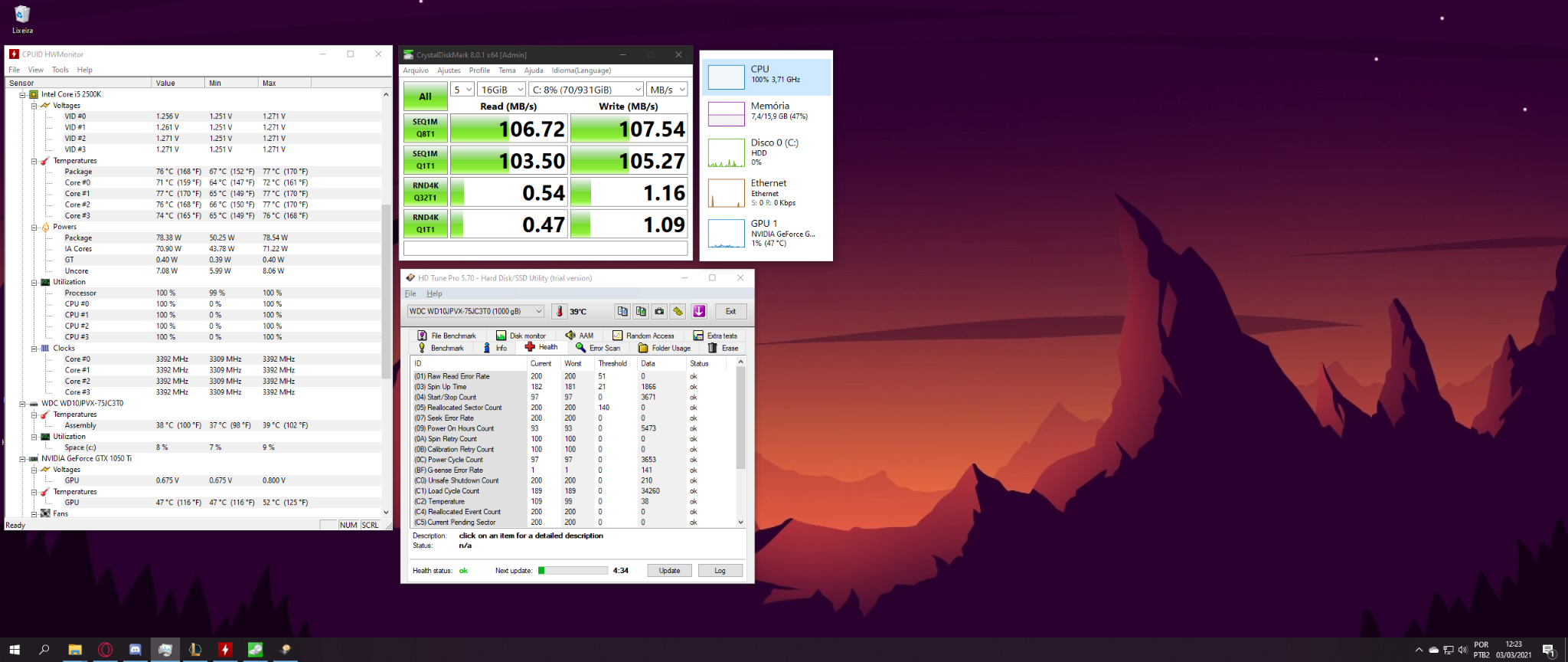Click the copy screenshot to clipboard icon in HD Tune
The width and height of the screenshot is (1568, 662).
pos(641,311)
